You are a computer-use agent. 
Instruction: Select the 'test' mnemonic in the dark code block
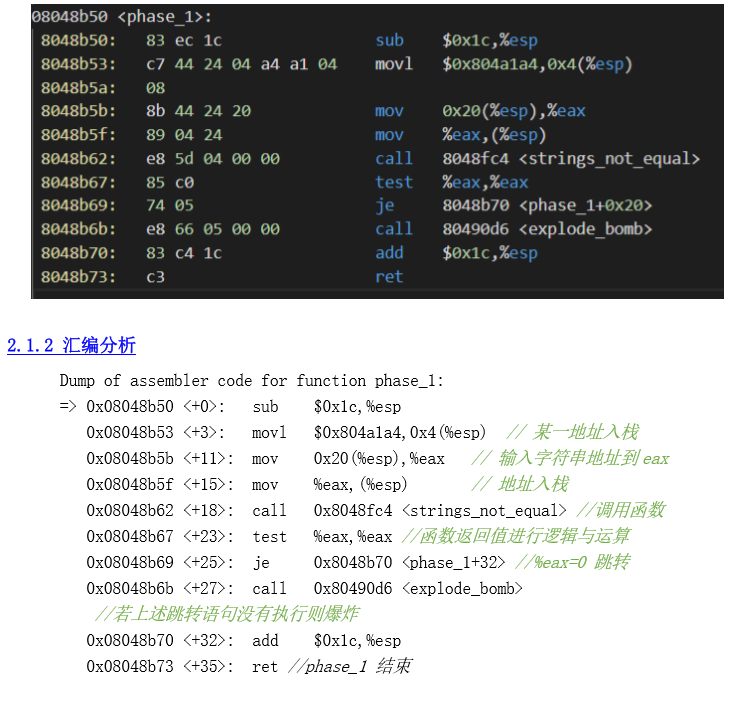pyautogui.click(x=394, y=182)
